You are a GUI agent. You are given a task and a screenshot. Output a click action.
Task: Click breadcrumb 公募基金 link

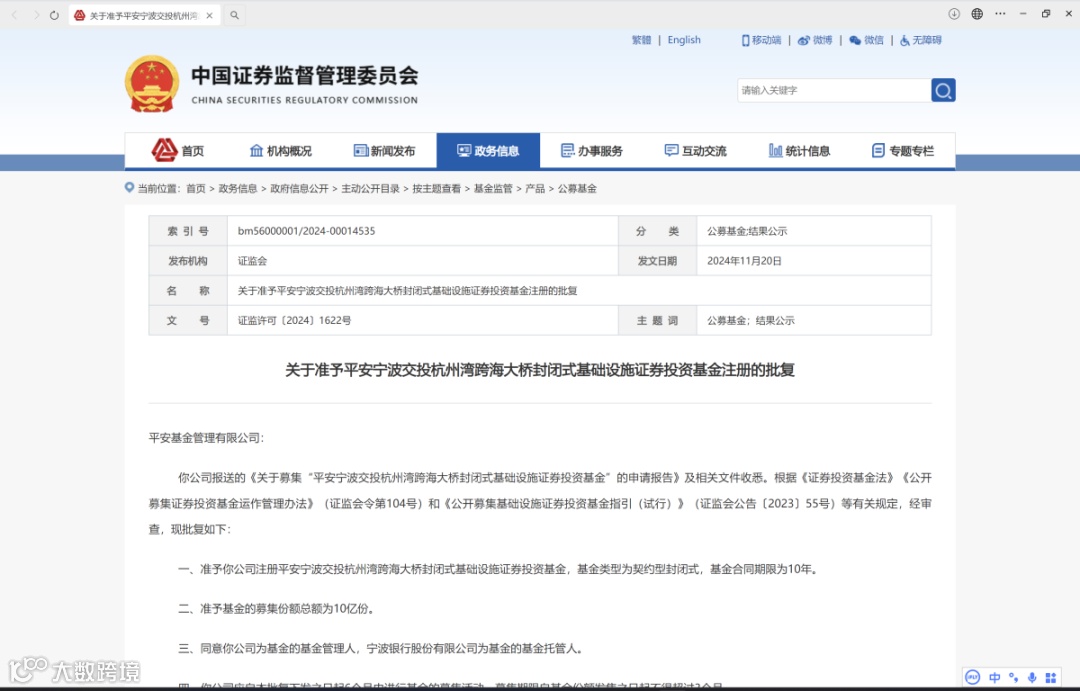(577, 189)
